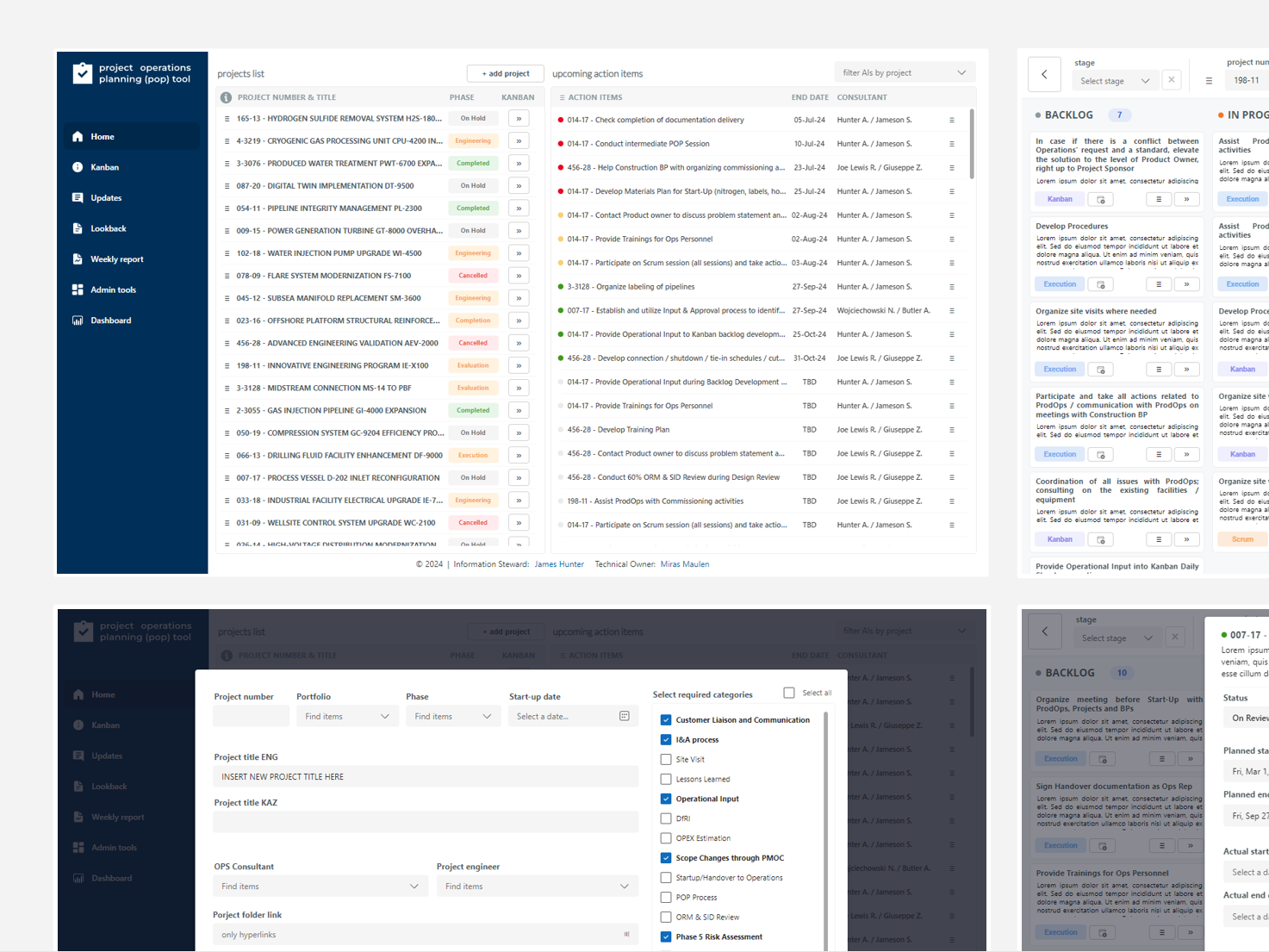Open the filter AIs by project dropdown
This screenshot has width=1269, height=952.
[905, 72]
